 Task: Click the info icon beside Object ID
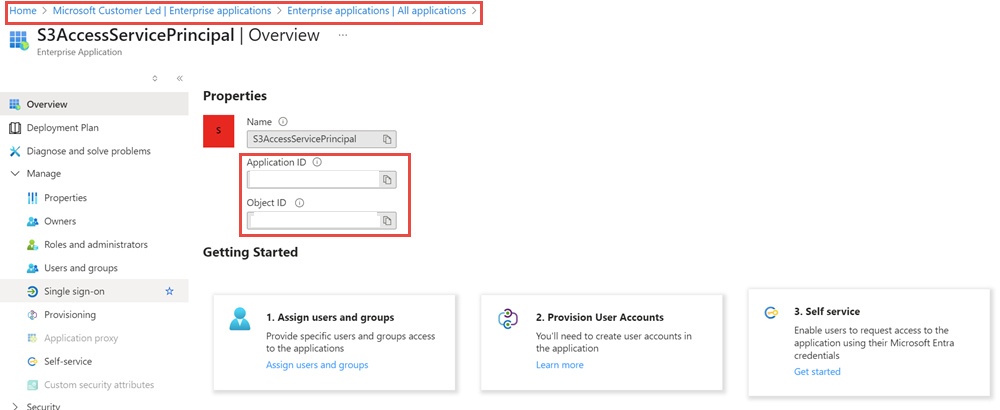(299, 203)
